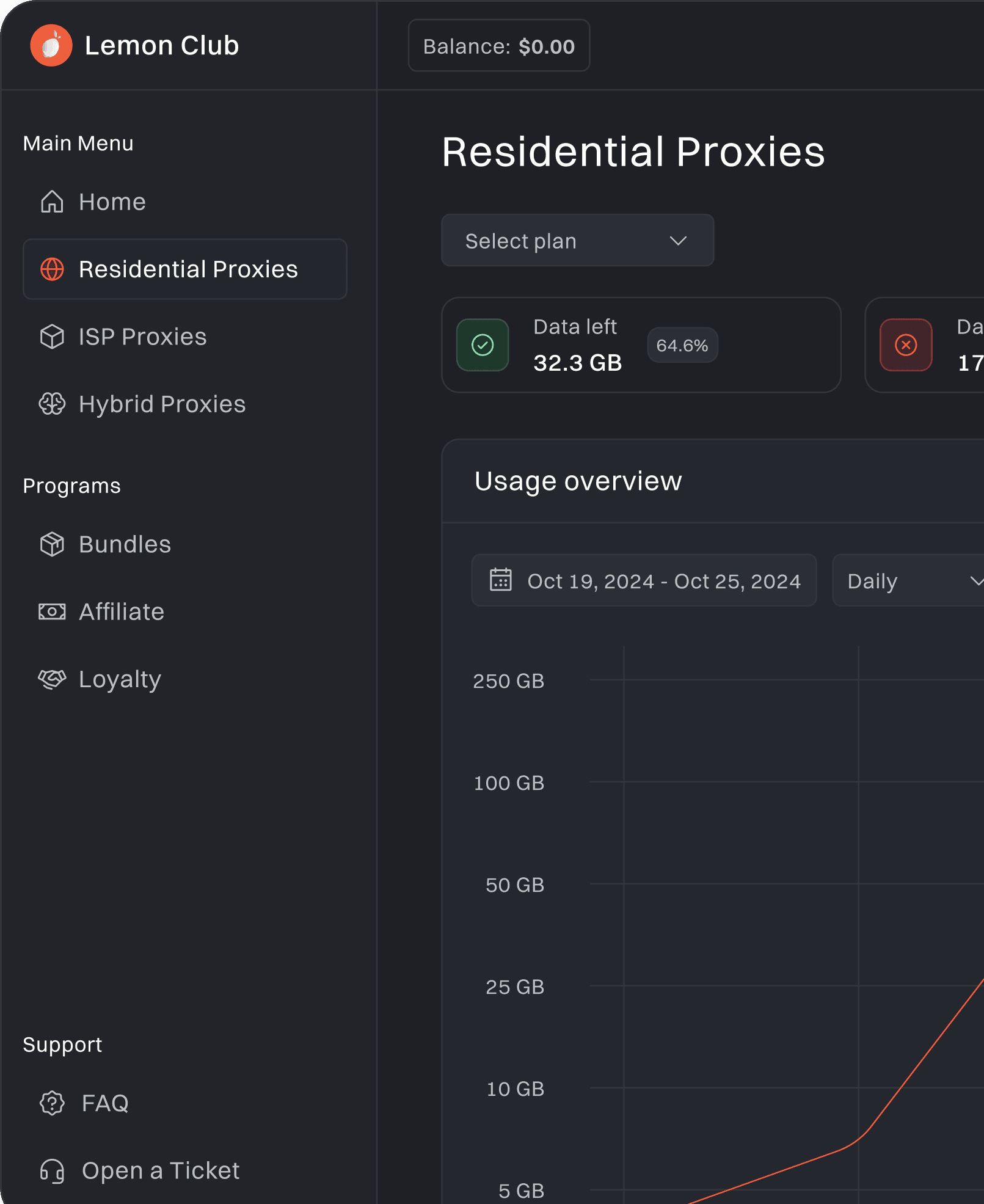Select the Bundles program entry

(x=124, y=544)
